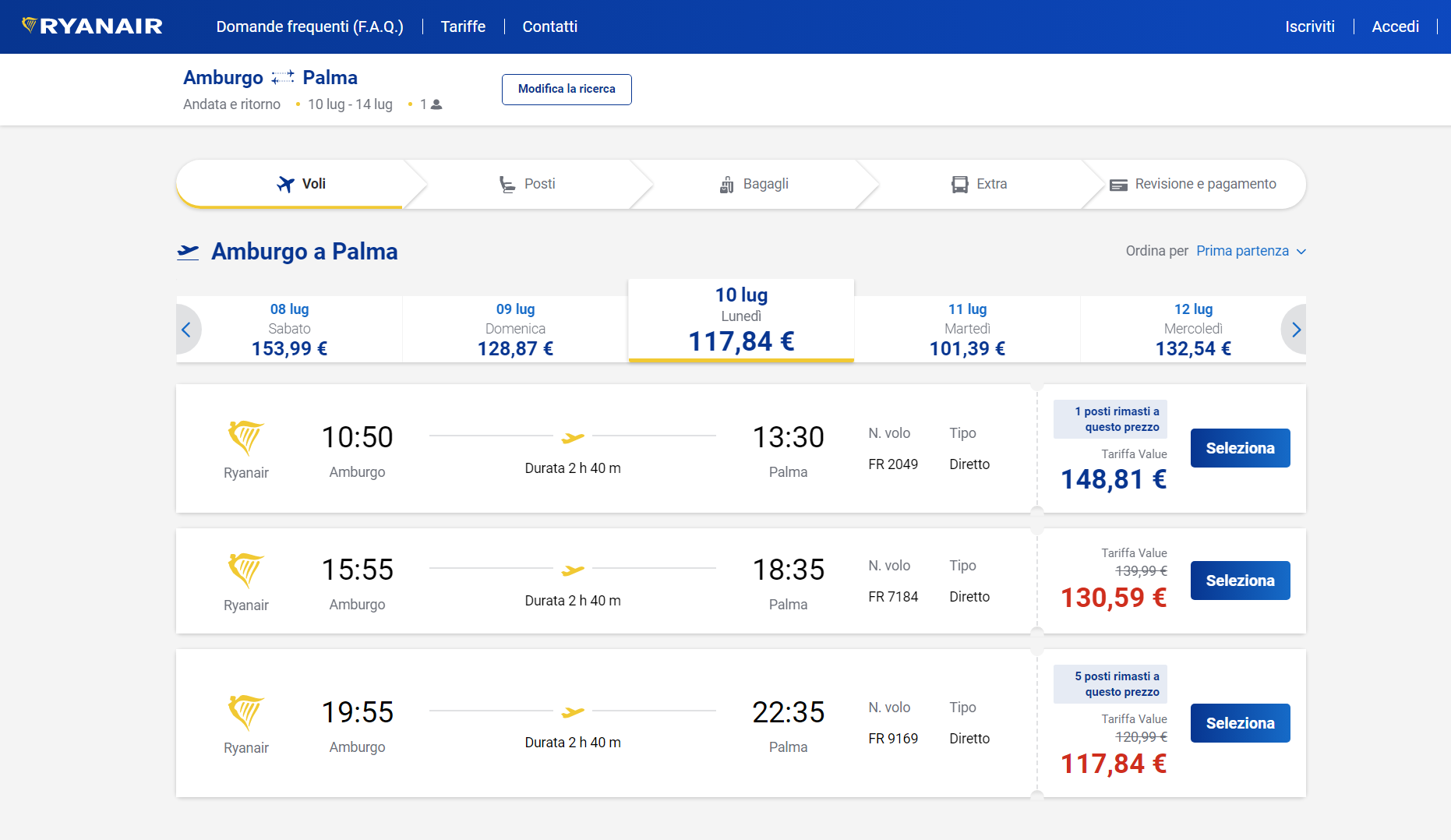Click yellow plane icon on 15:55 flight route

573,570
